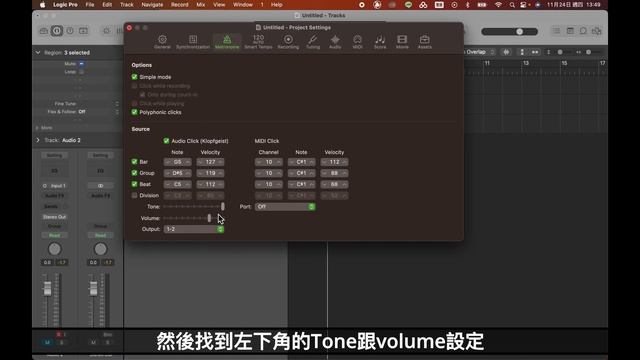Enable the Division click checkbox
The width and height of the screenshot is (640, 360).
(134, 196)
